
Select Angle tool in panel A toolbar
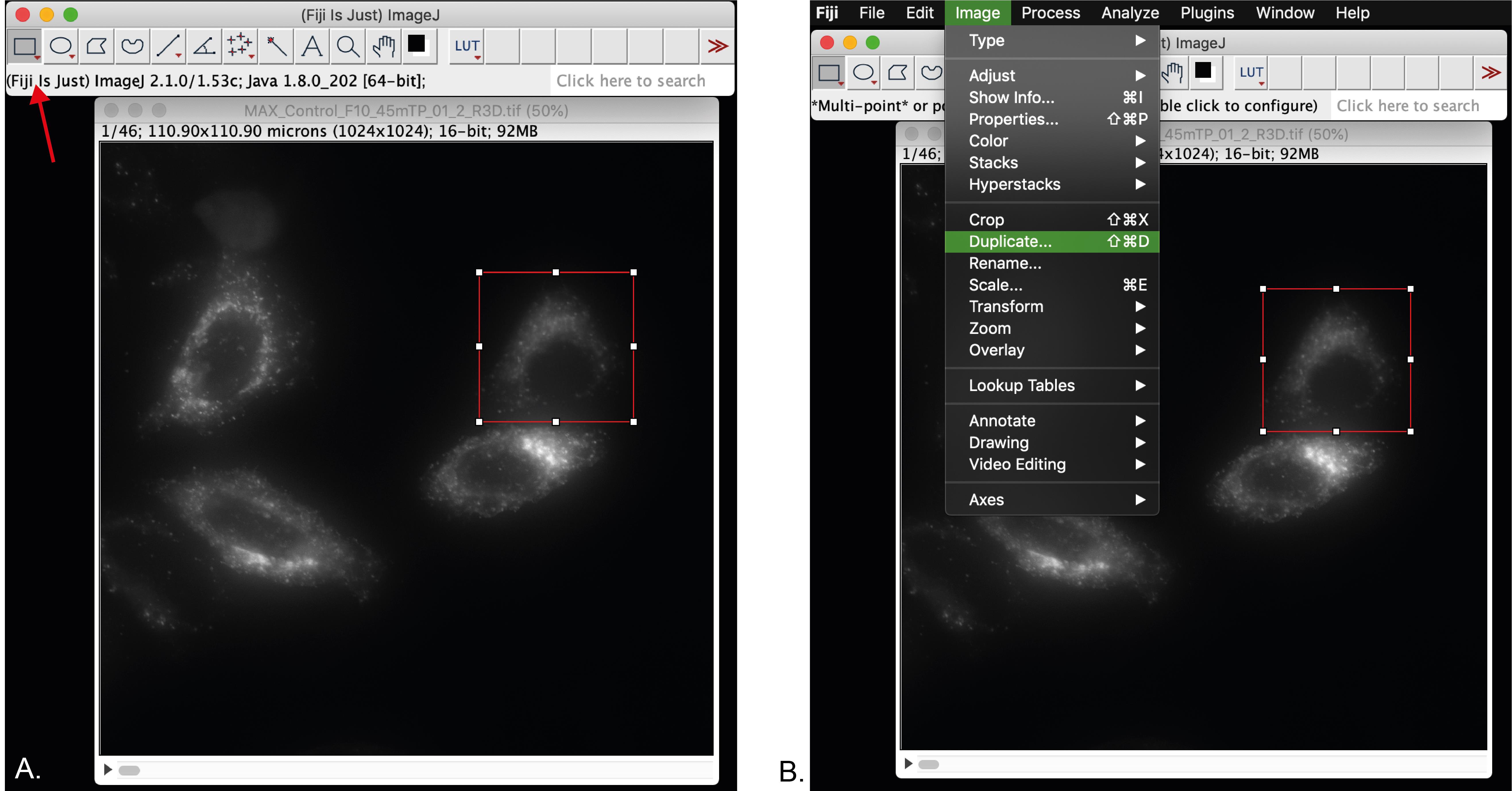pyautogui.click(x=204, y=46)
